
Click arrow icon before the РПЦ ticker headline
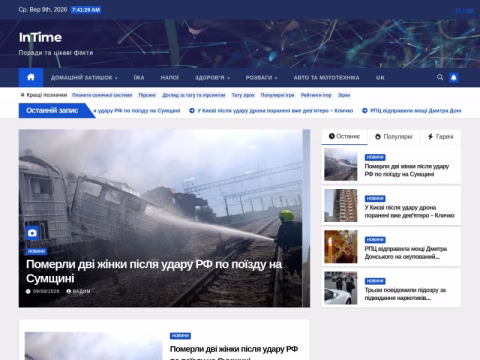[365, 111]
